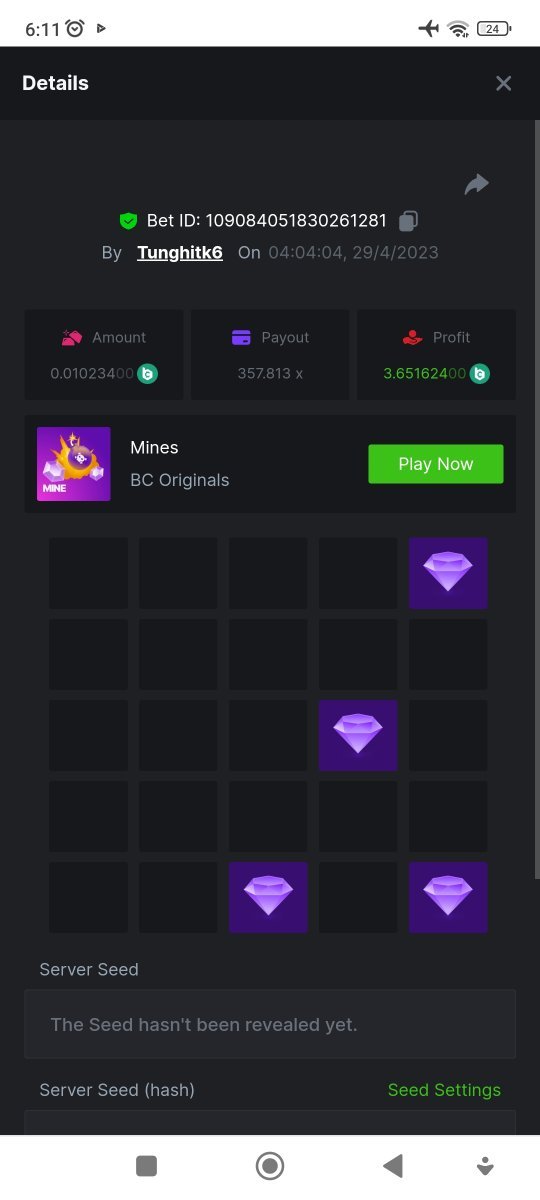Tap the Profit currency coin icon
540x1200 pixels.
point(480,374)
